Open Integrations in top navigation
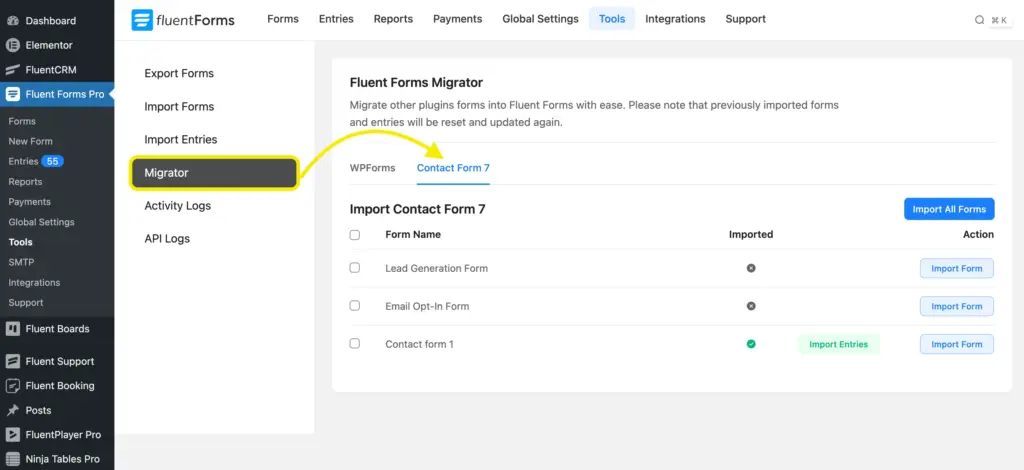Screen dimensions: 1024x470 (x=675, y=19)
